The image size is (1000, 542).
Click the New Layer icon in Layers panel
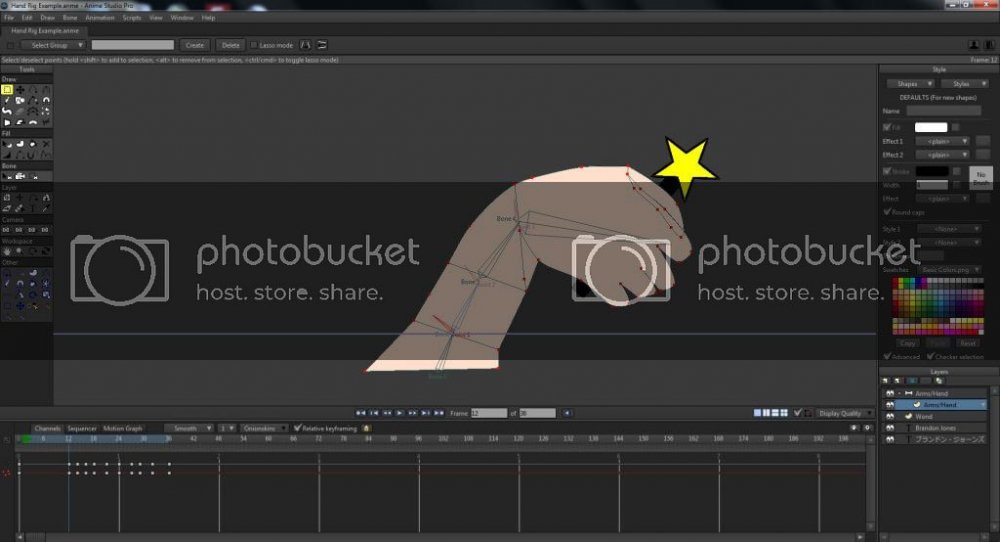click(887, 381)
